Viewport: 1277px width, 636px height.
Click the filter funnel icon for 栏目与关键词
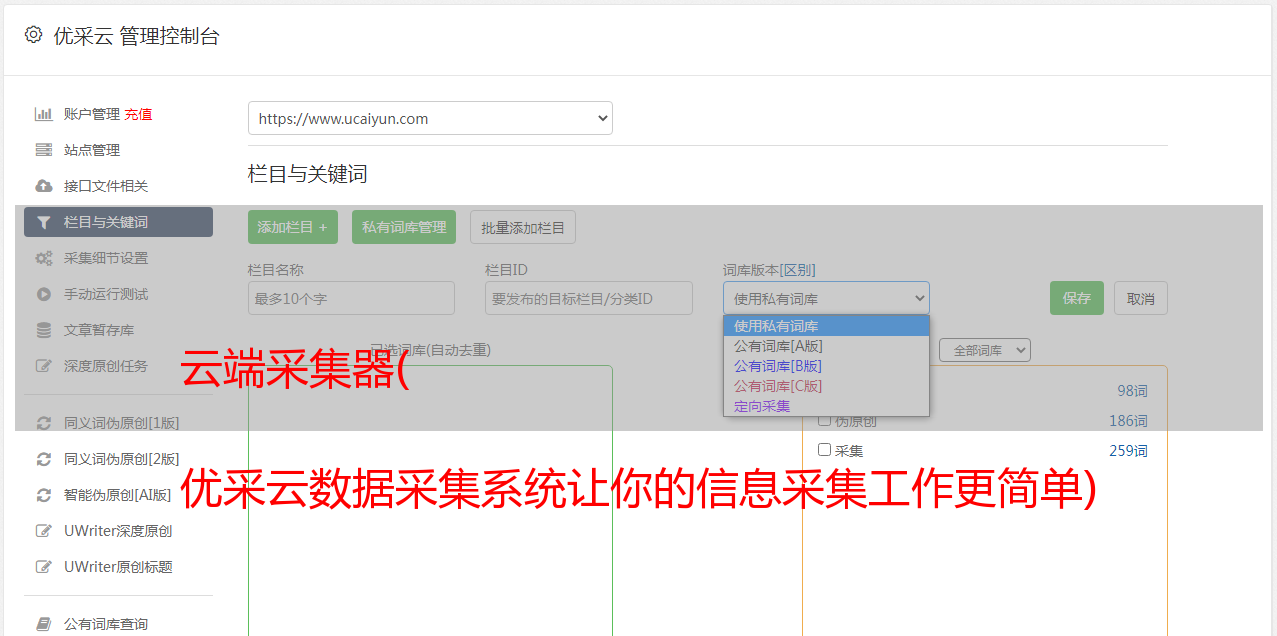click(43, 222)
